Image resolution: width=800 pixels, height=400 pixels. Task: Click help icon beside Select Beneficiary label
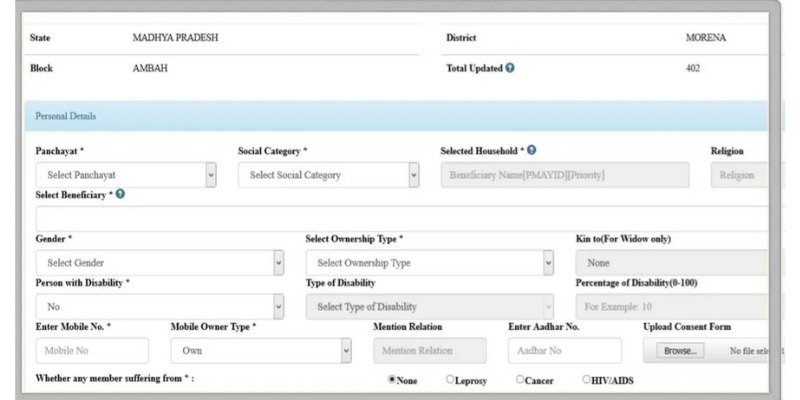pos(120,194)
